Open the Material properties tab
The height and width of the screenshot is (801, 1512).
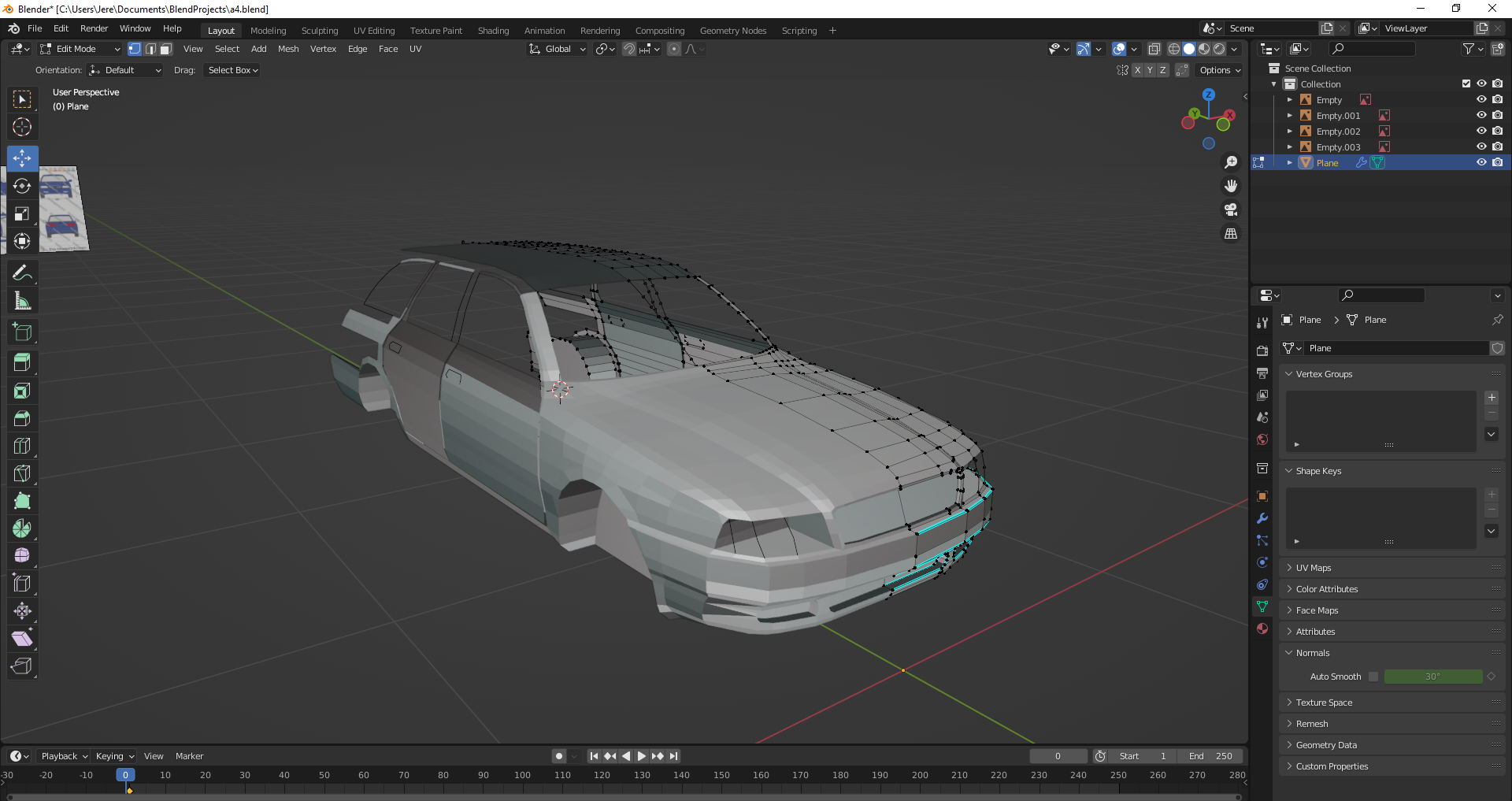(1262, 629)
